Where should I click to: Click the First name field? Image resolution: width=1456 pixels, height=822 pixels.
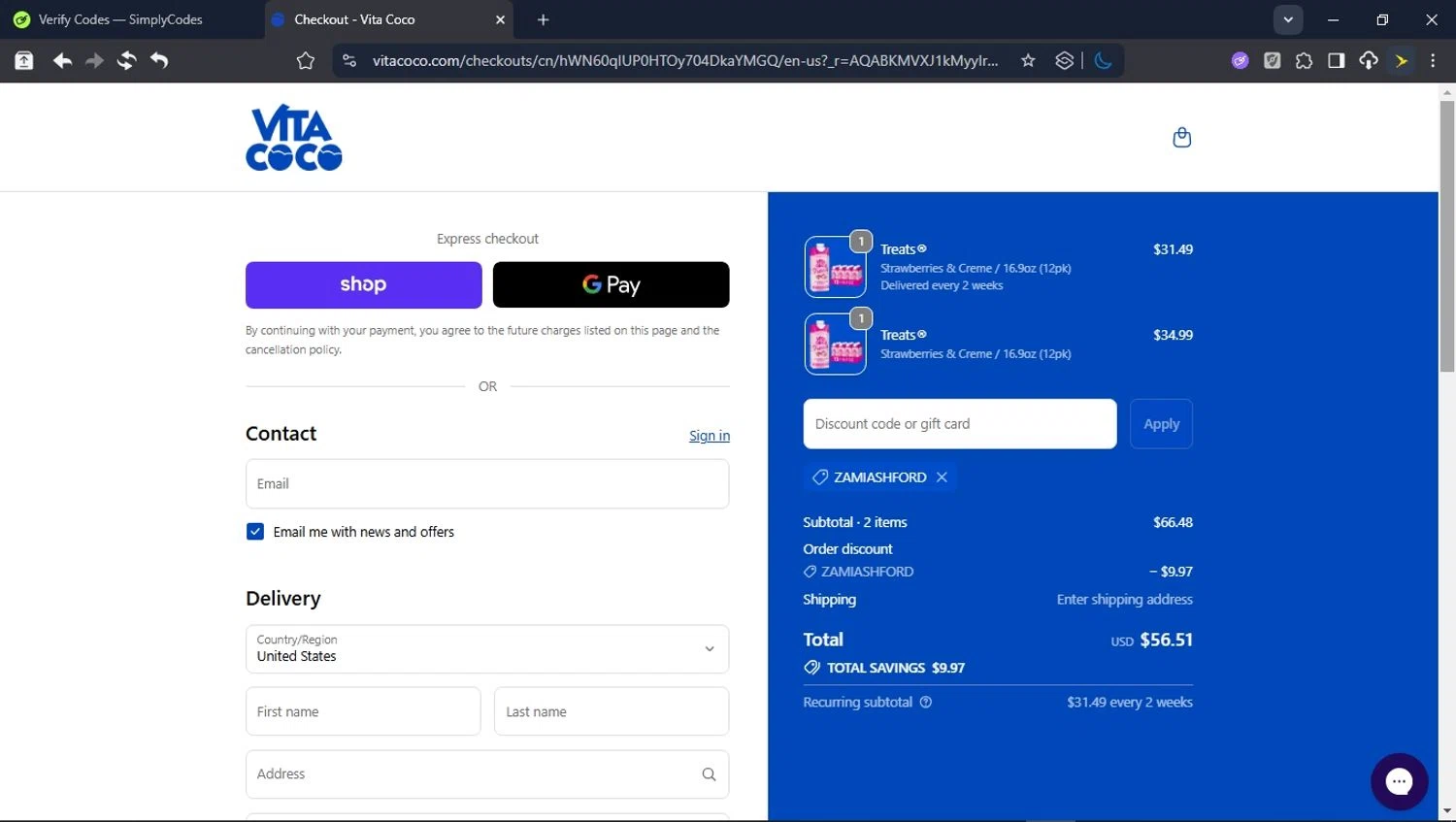click(x=363, y=711)
